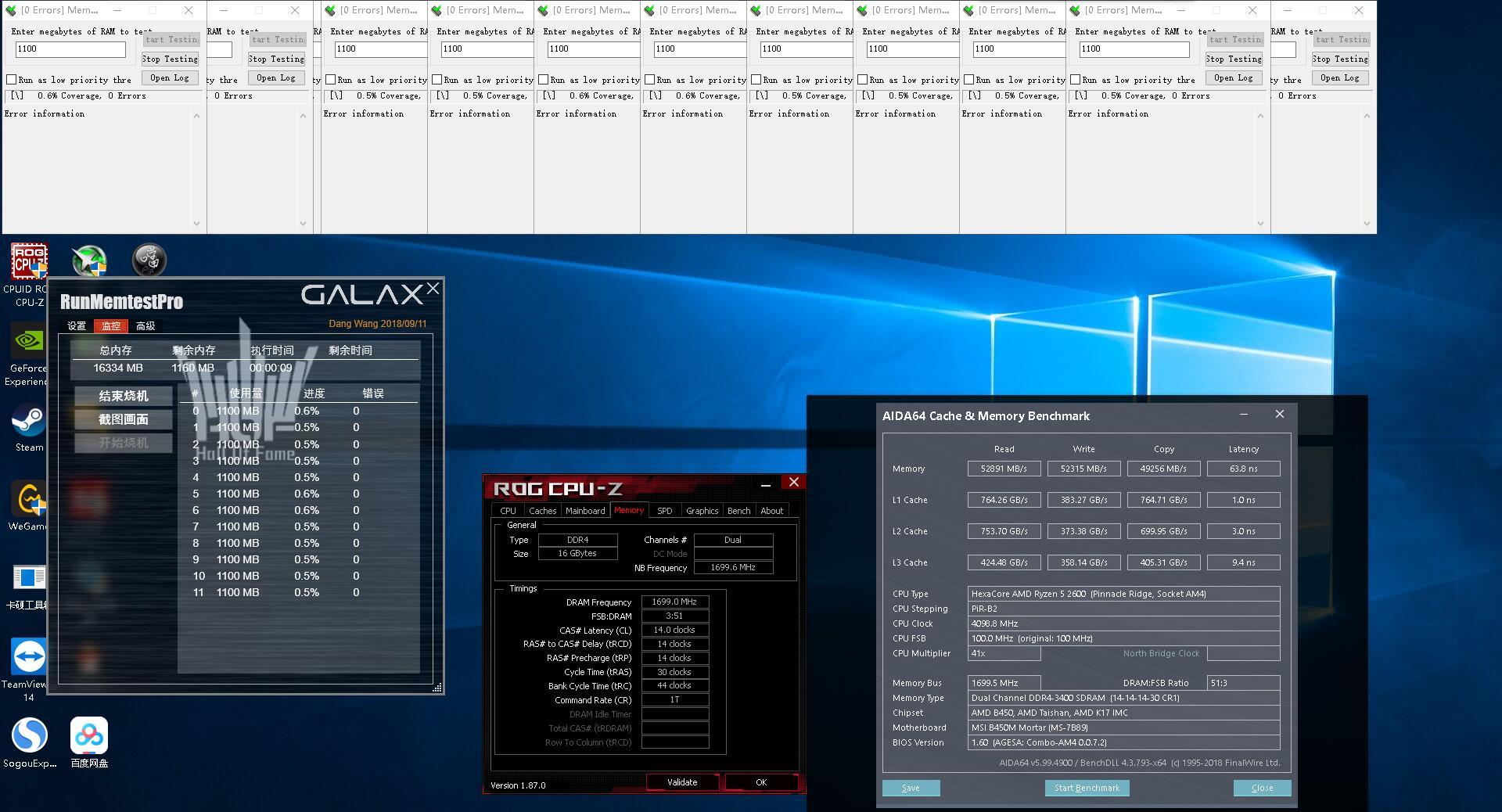The width and height of the screenshot is (1502, 812).
Task: Open the 百度网盘 desktop icon
Action: (89, 743)
